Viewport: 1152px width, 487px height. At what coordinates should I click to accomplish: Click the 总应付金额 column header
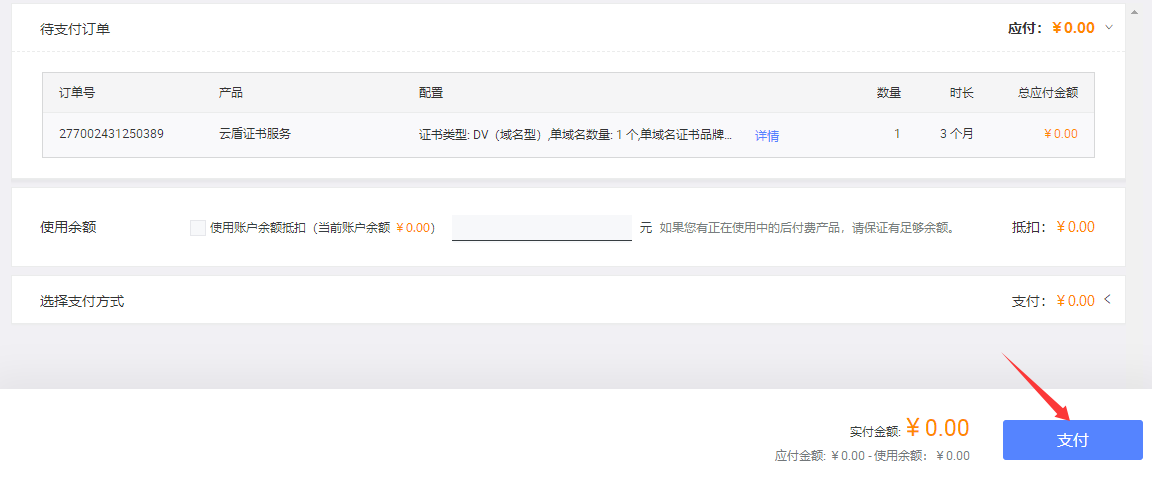[1047, 93]
